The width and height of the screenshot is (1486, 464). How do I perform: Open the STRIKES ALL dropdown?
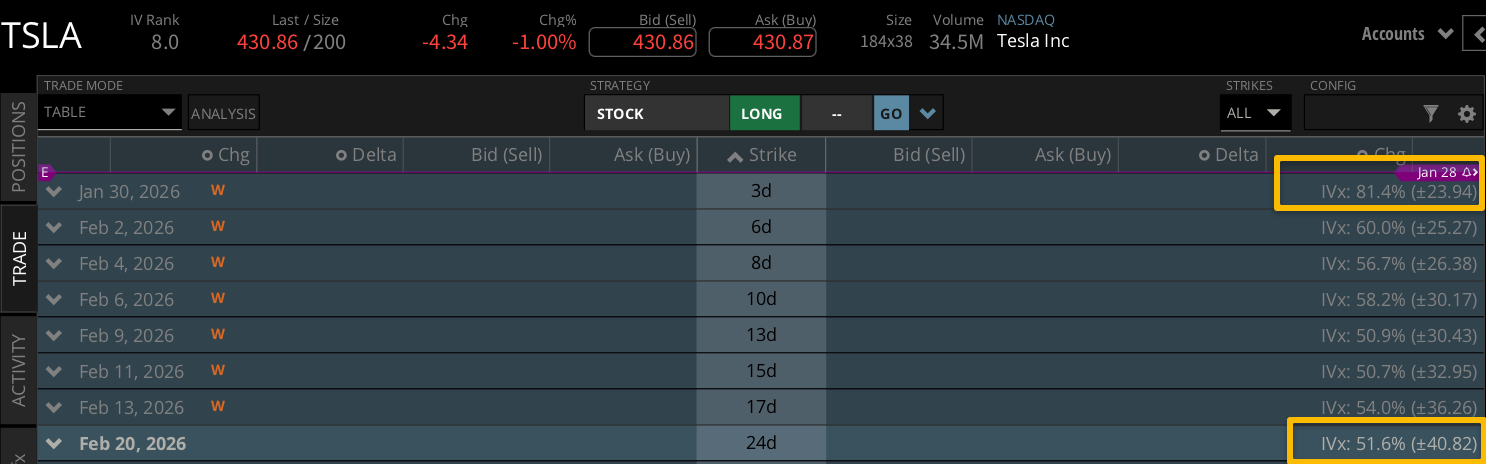1254,113
